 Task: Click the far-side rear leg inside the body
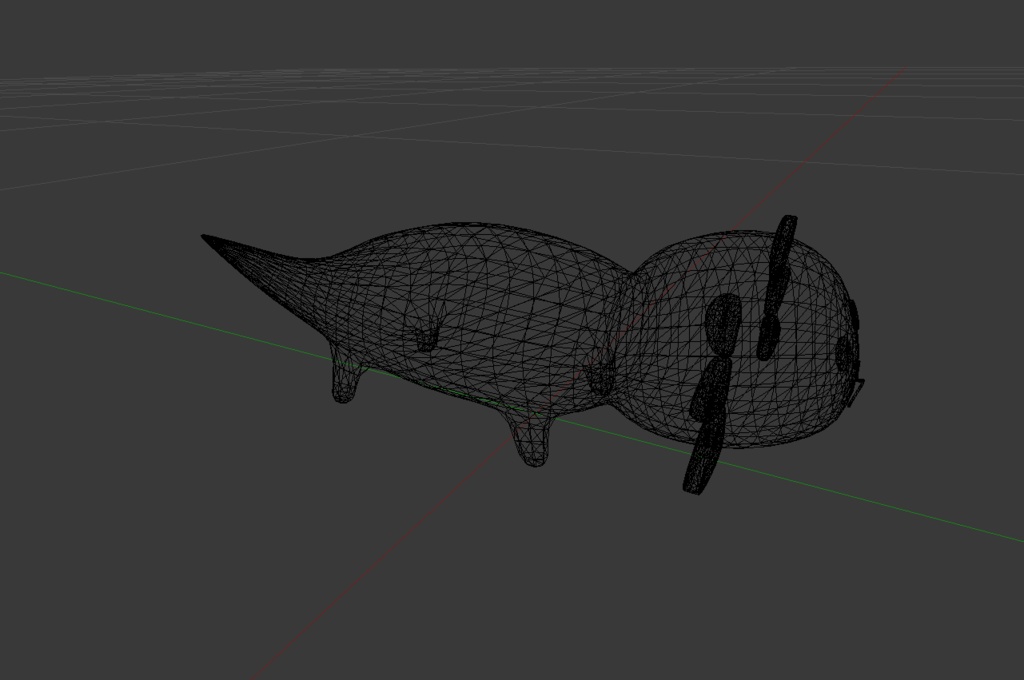(427, 336)
